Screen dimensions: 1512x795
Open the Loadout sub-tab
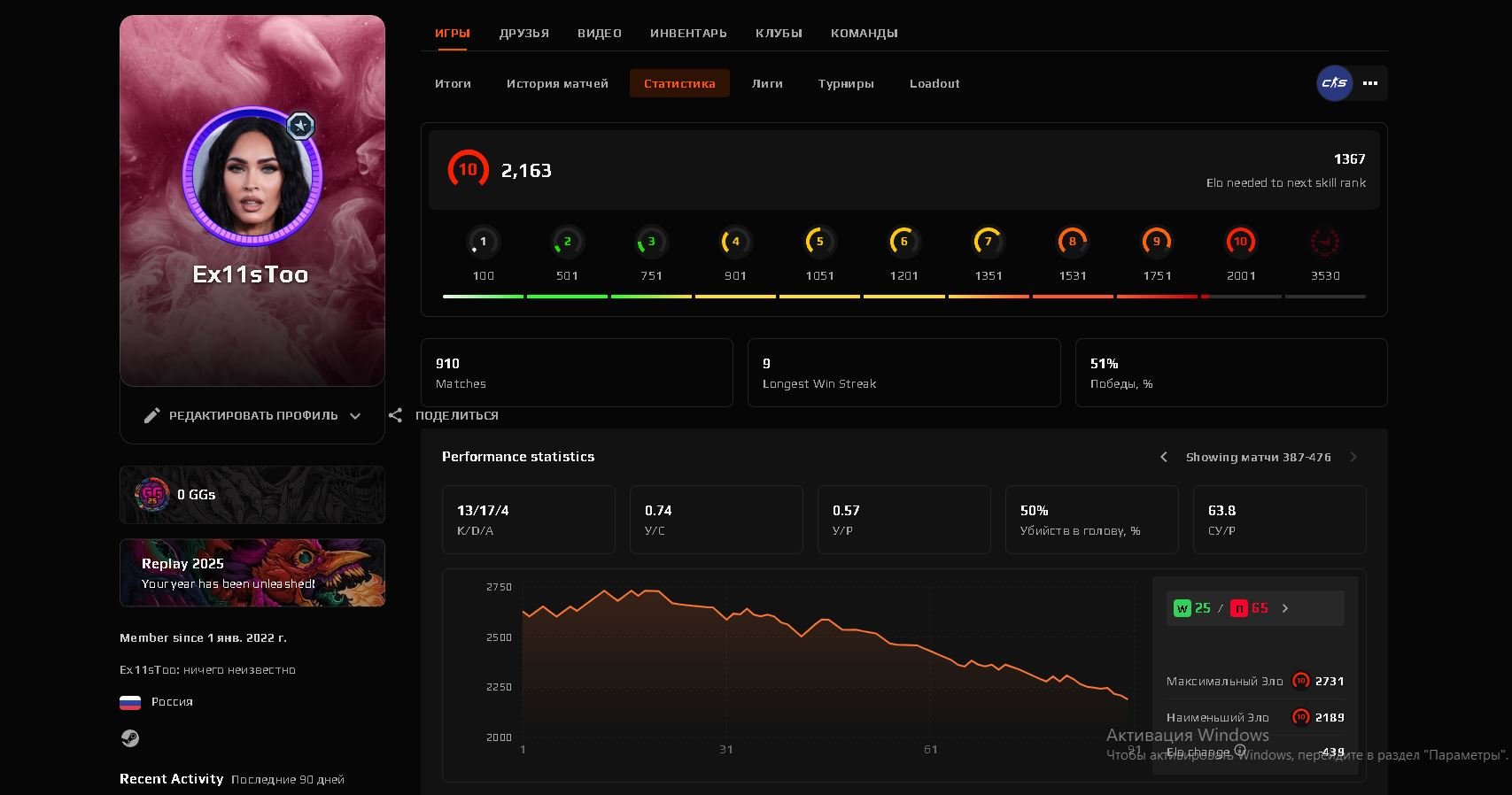[x=934, y=83]
